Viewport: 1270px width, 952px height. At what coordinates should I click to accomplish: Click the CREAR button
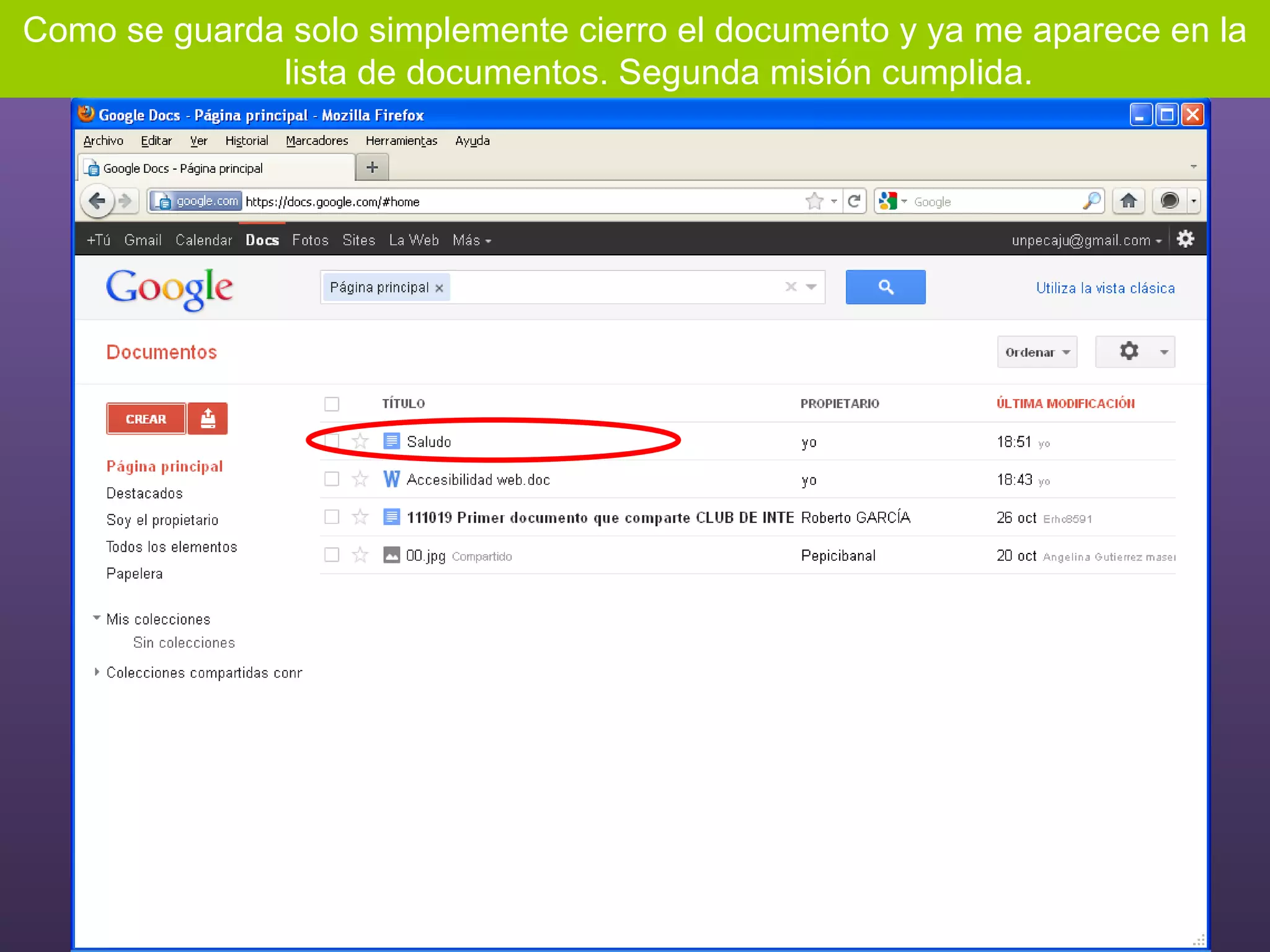146,419
